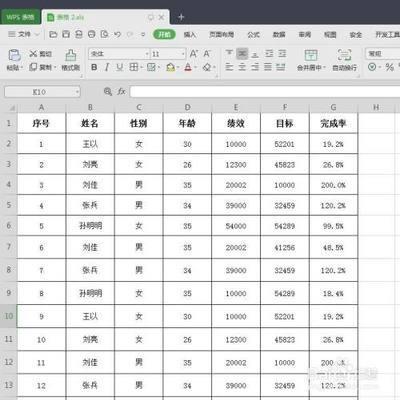
Task: Click the eraser clear formatting icon
Action: point(207,67)
